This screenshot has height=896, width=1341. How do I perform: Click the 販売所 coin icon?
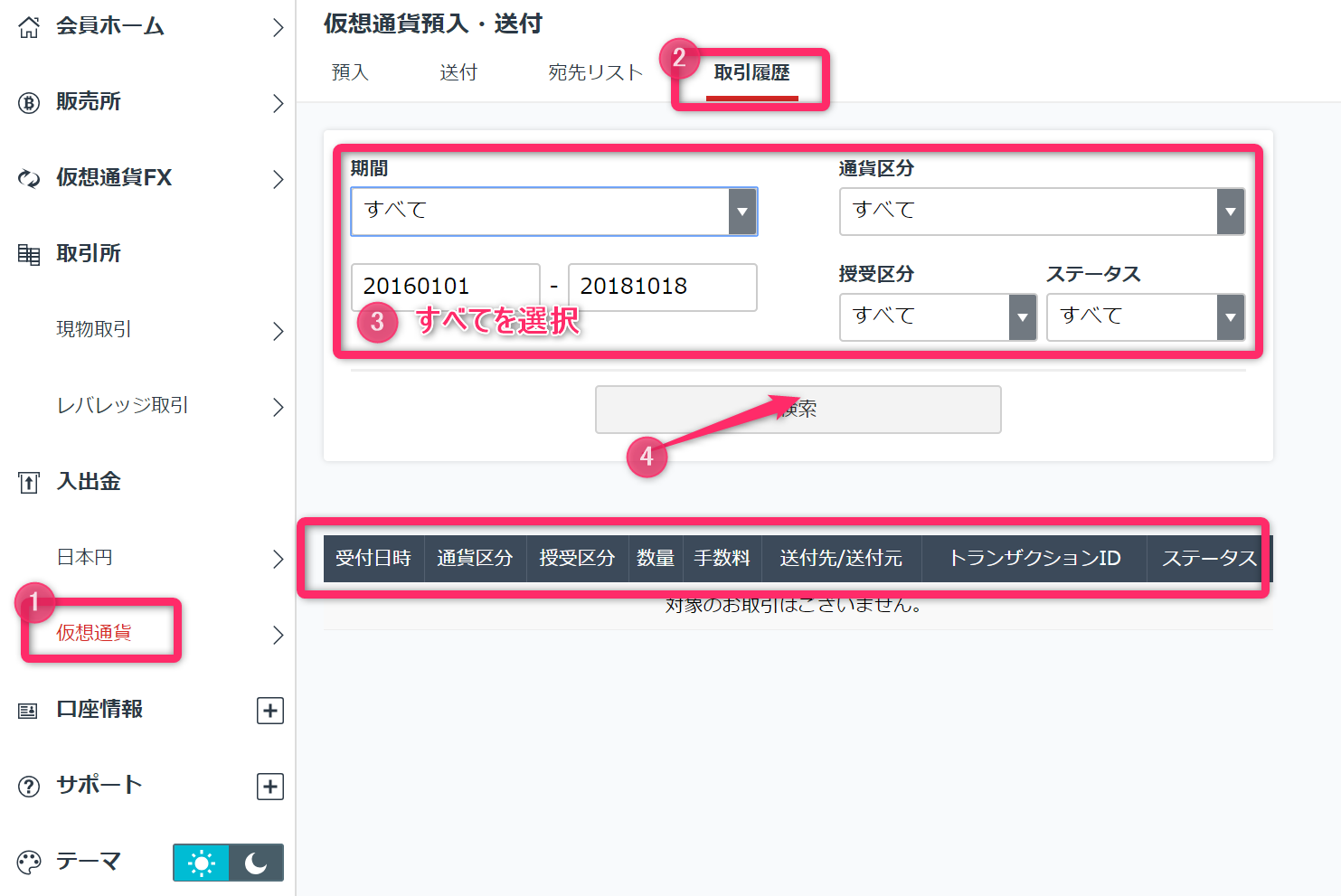[x=29, y=102]
